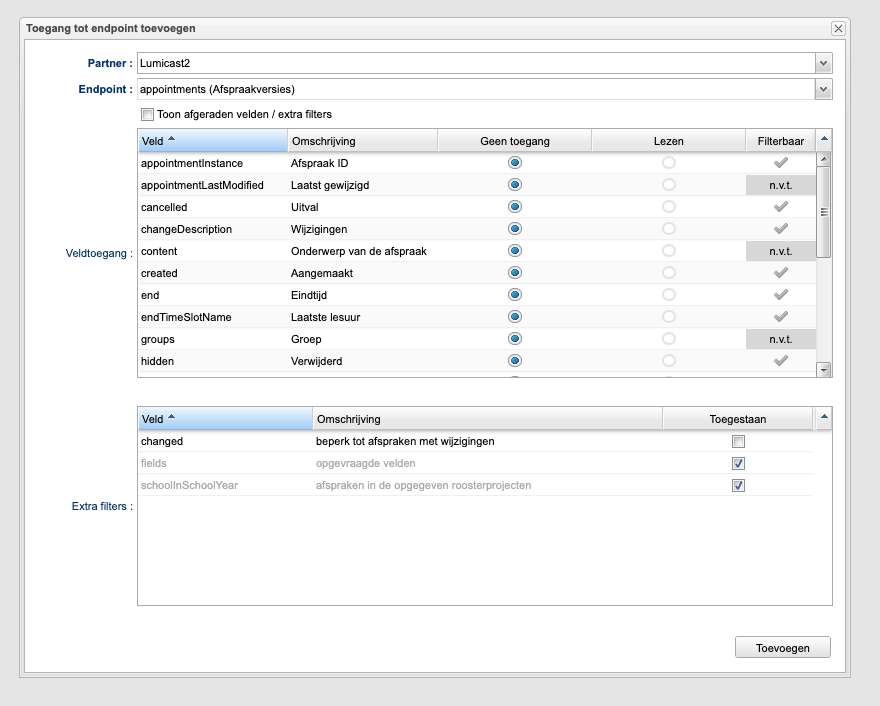Select Lezen for changeDescription
This screenshot has height=706, width=880.
coord(668,228)
